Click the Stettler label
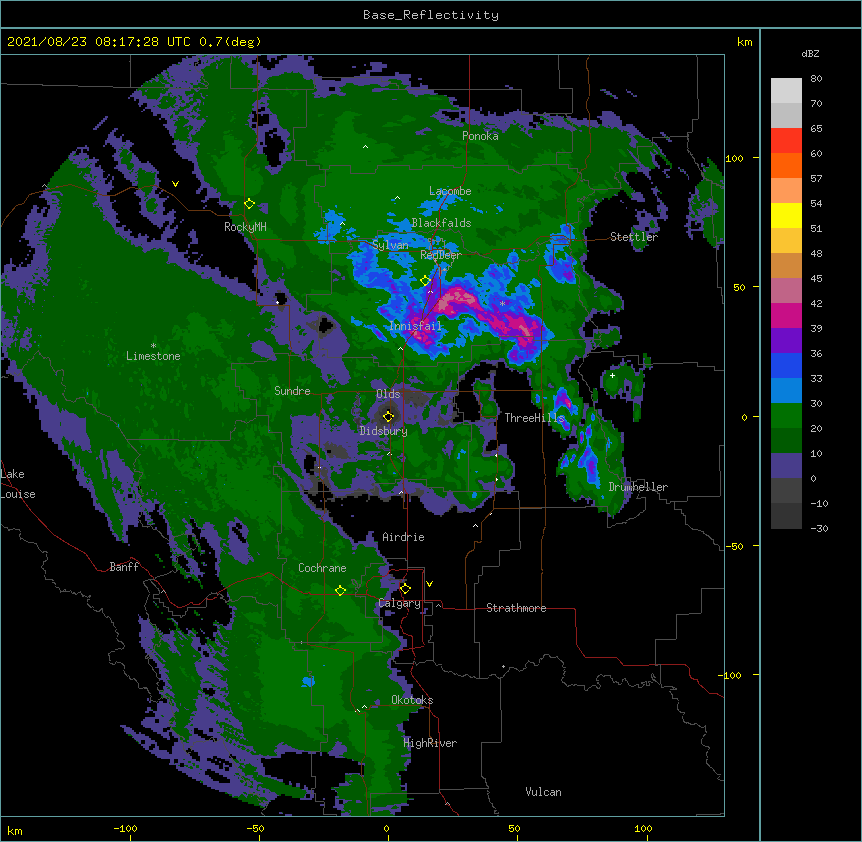This screenshot has width=862, height=842. [x=634, y=237]
